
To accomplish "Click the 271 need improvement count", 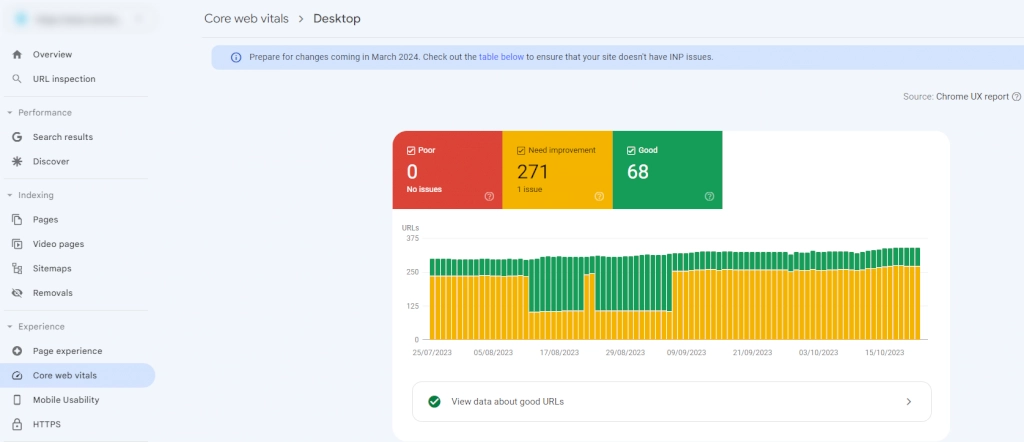I will click(x=532, y=172).
